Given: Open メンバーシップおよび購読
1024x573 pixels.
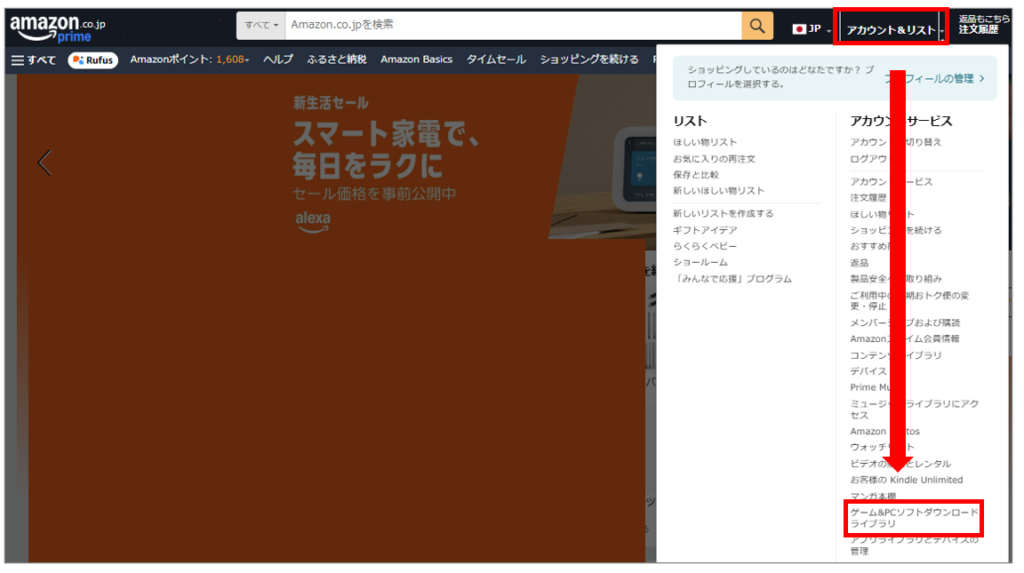Looking at the screenshot, I should point(904,323).
